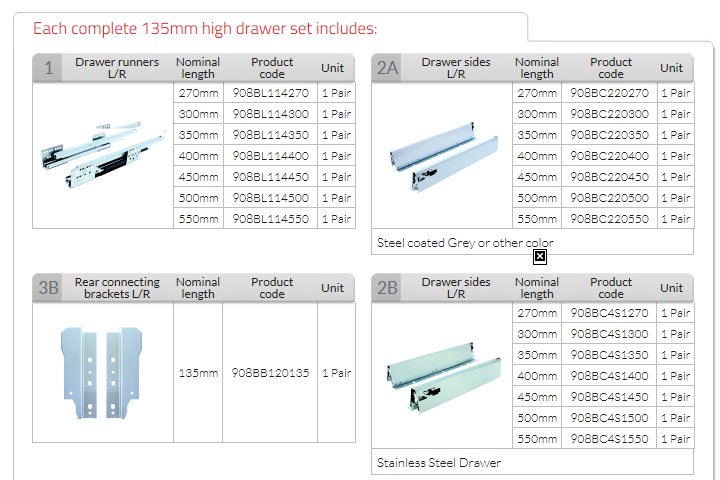Select product code 908BC220400
Viewport: 720px width, 480px height.
[x=609, y=156]
